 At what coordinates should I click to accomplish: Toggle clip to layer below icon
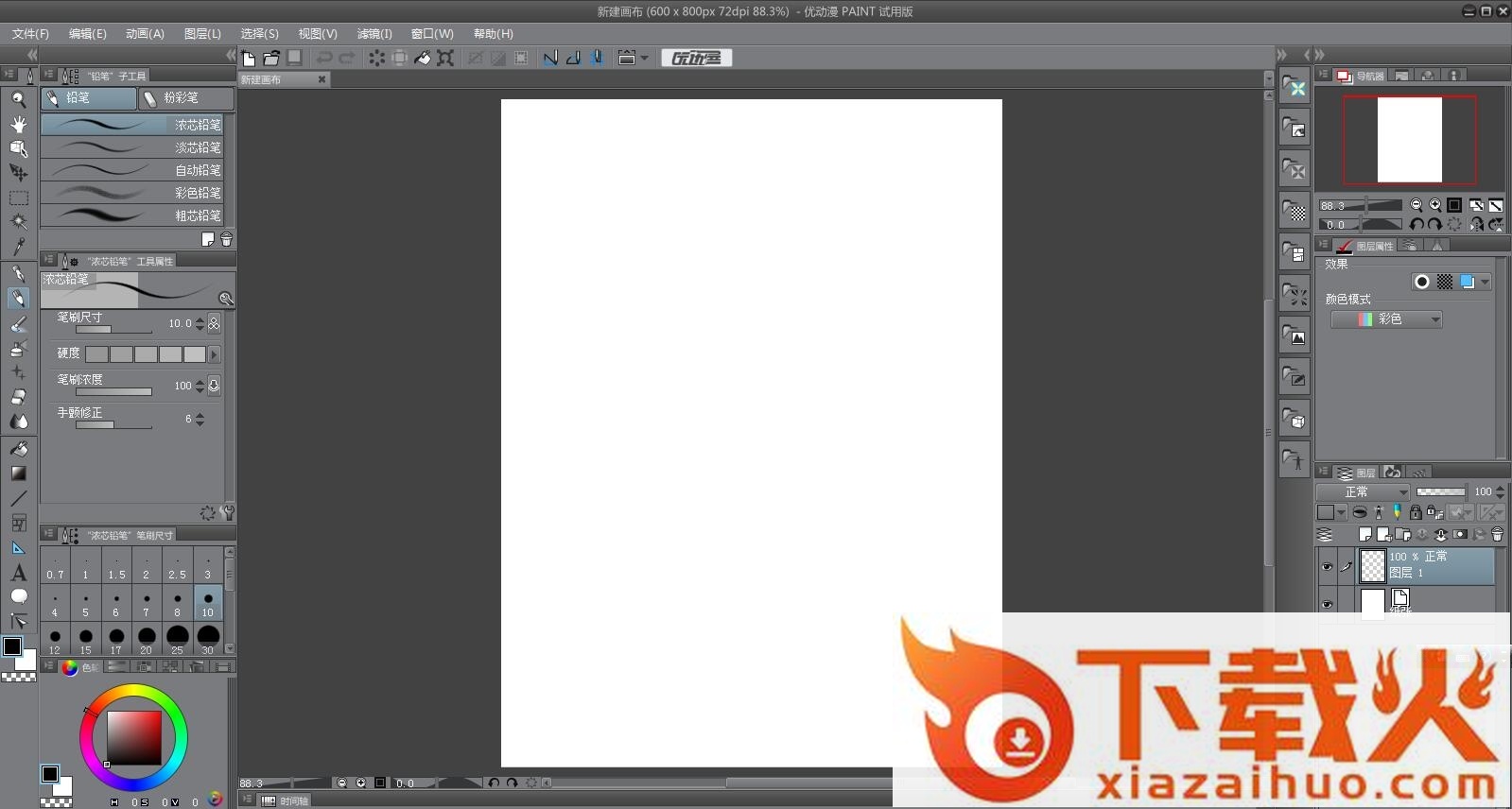point(1359,512)
